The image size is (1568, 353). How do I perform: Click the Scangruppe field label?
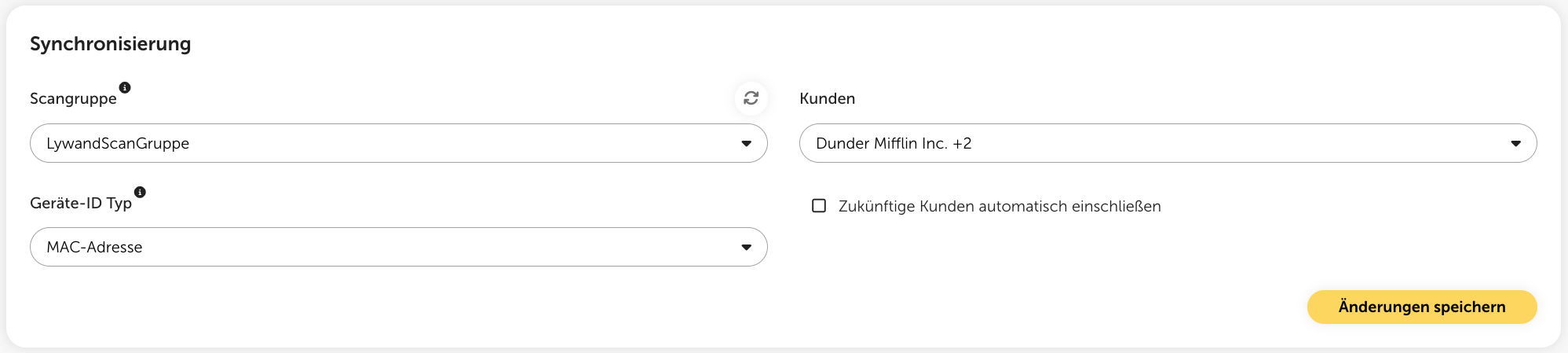point(73,99)
